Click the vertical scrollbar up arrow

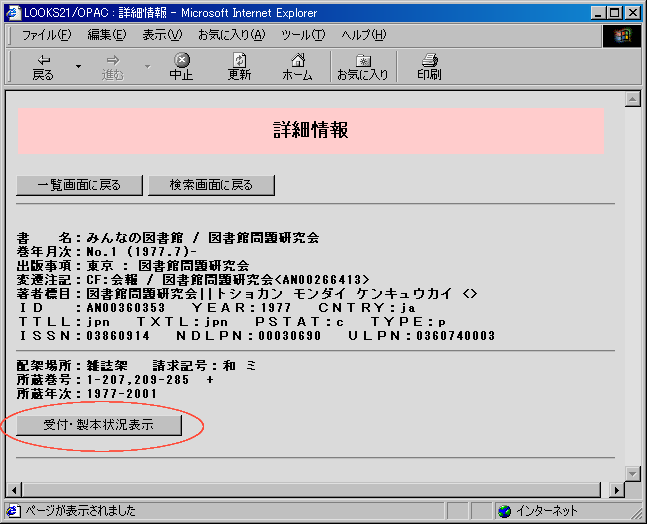click(633, 99)
